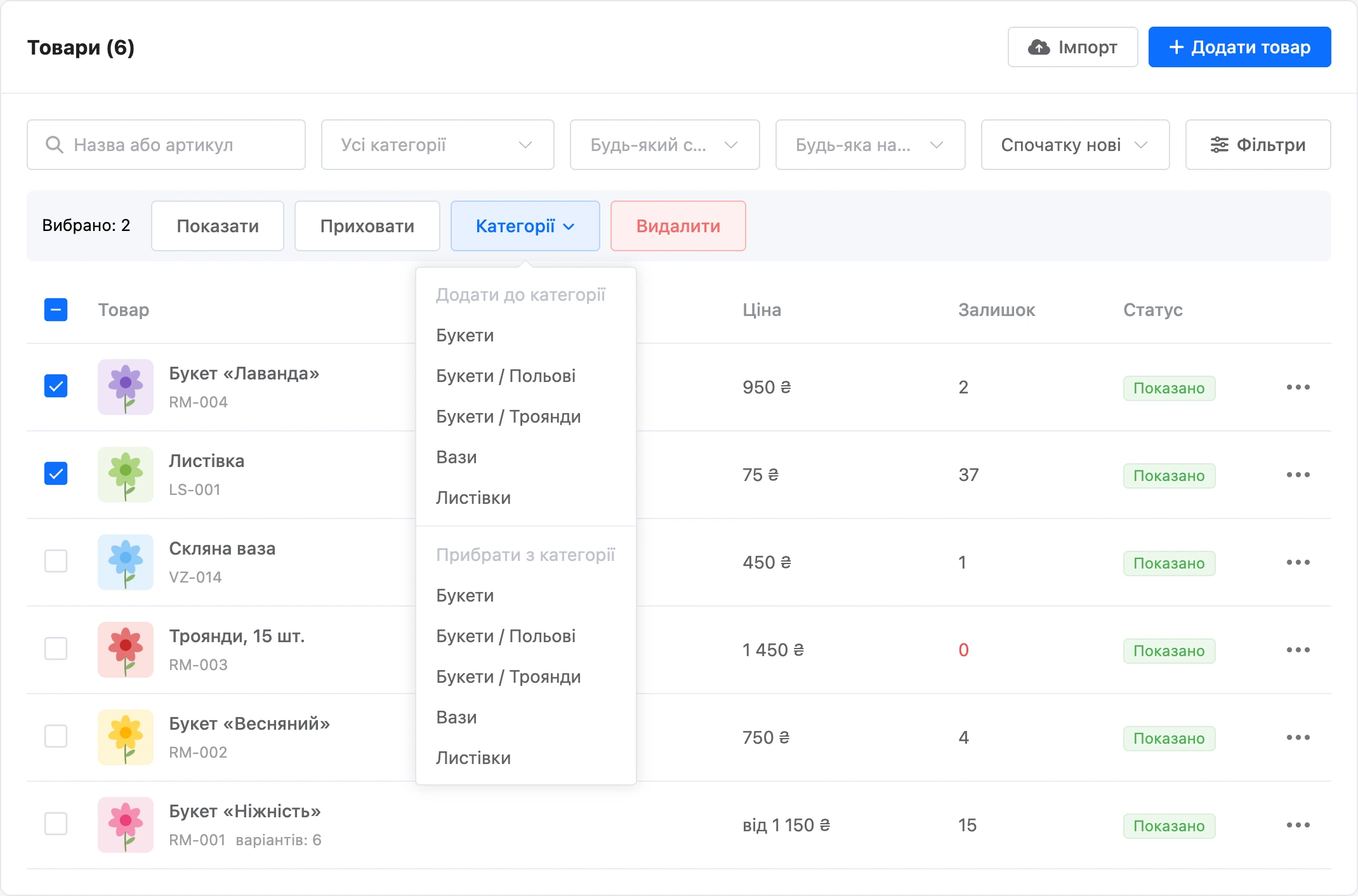Viewport: 1358px width, 896px height.
Task: Uncheck the Букет «Лаванда» checkbox
Action: [x=56, y=386]
